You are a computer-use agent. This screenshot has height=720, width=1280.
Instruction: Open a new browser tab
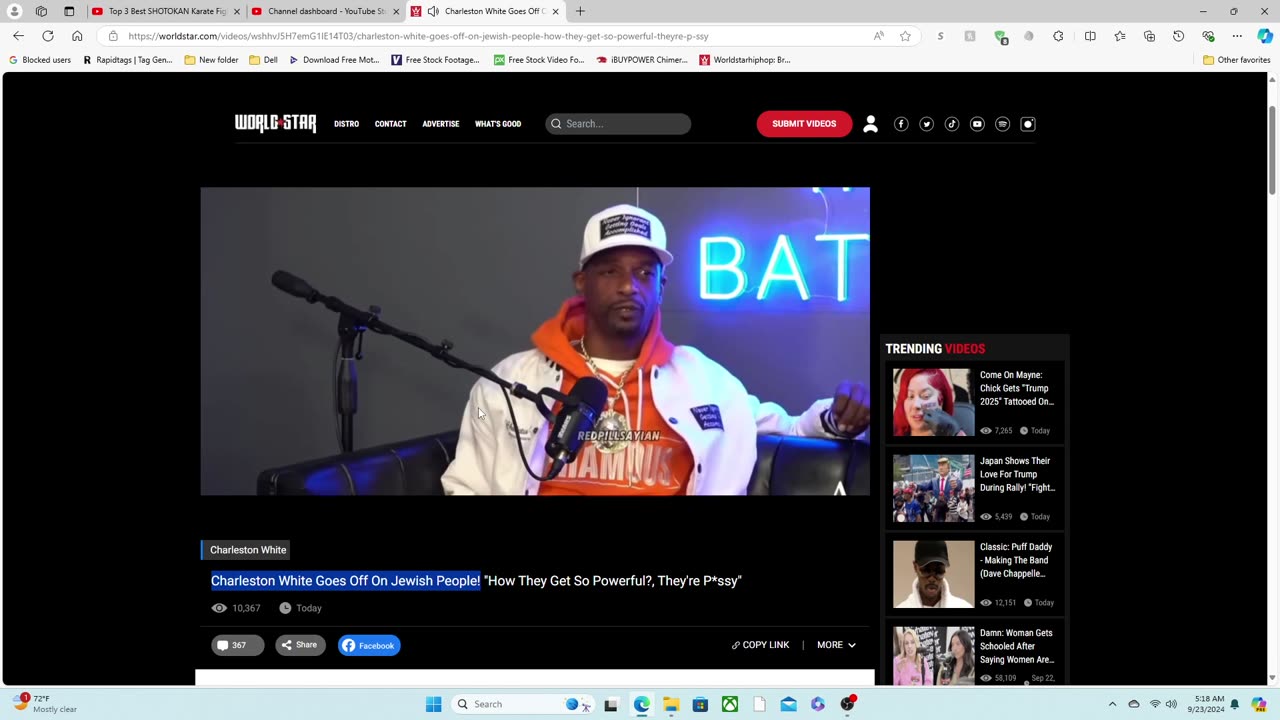580,11
